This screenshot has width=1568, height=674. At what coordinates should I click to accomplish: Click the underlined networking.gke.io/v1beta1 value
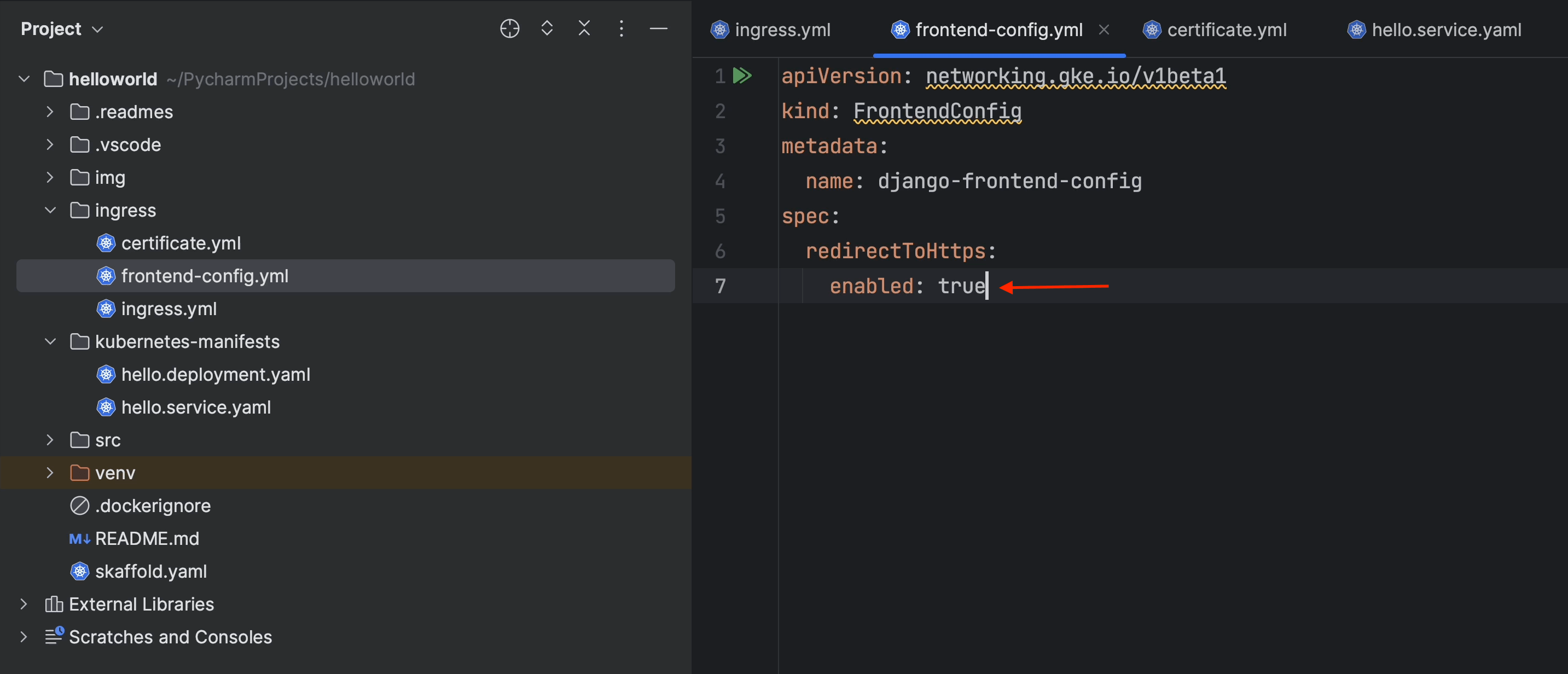tap(1076, 77)
